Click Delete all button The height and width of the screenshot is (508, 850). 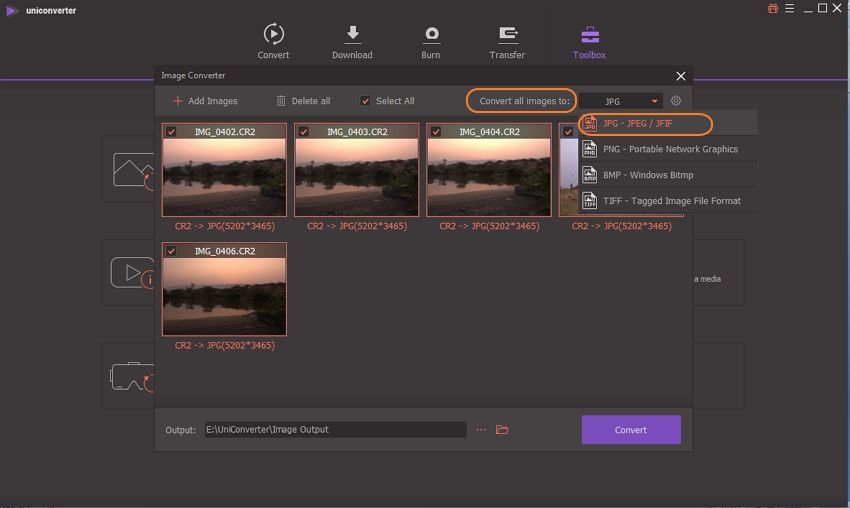(x=303, y=101)
